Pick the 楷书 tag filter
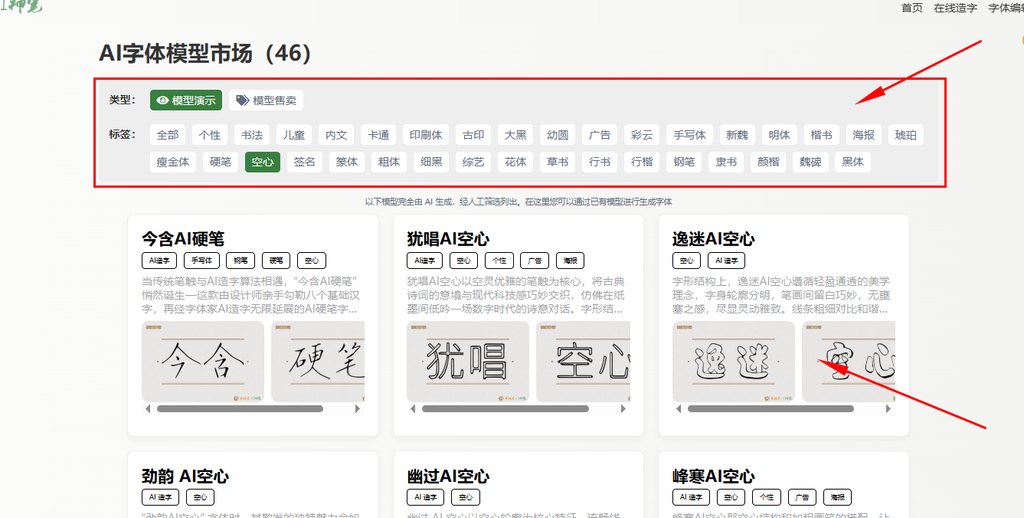The height and width of the screenshot is (518, 1024). pos(822,135)
